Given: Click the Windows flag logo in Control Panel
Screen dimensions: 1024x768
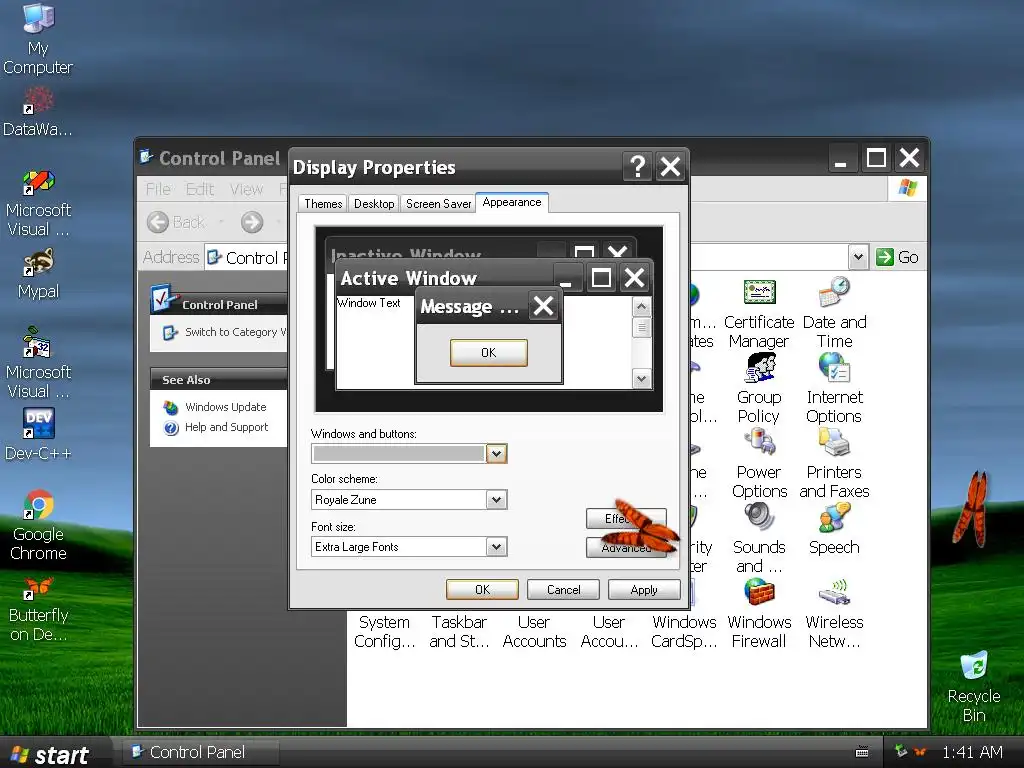Looking at the screenshot, I should coord(907,188).
